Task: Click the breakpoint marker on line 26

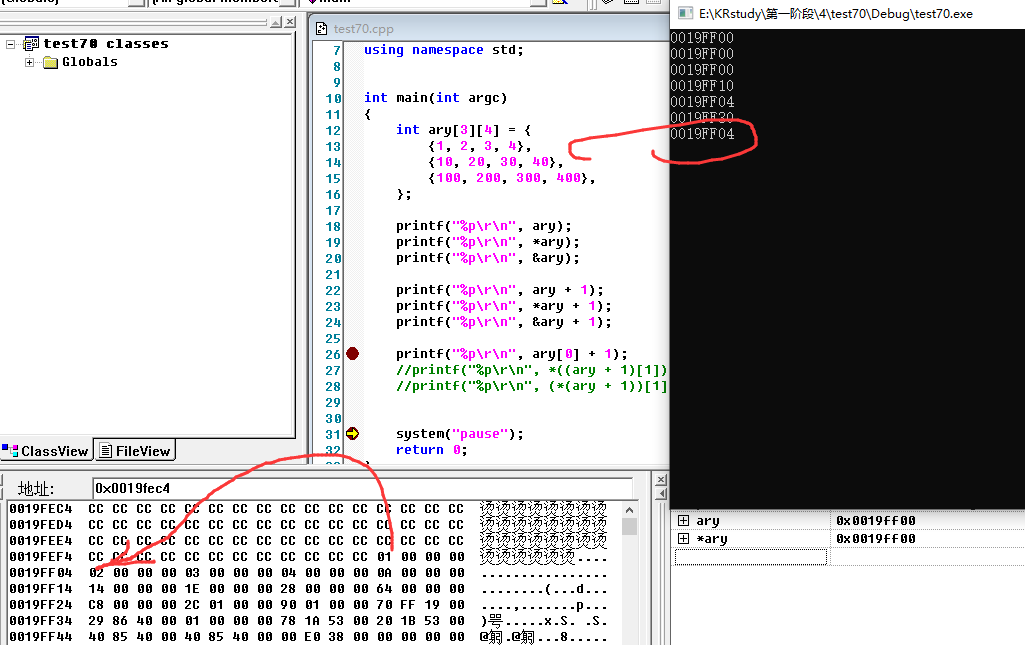Action: pyautogui.click(x=352, y=354)
